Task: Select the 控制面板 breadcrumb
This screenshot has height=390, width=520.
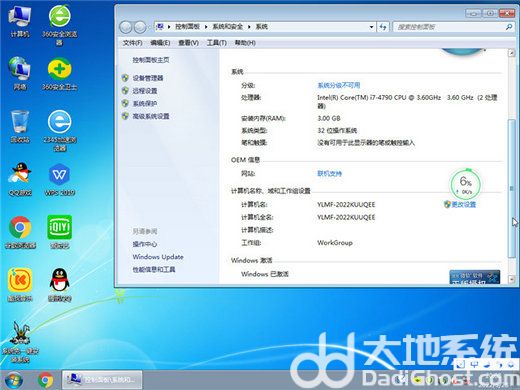Action: pos(187,27)
